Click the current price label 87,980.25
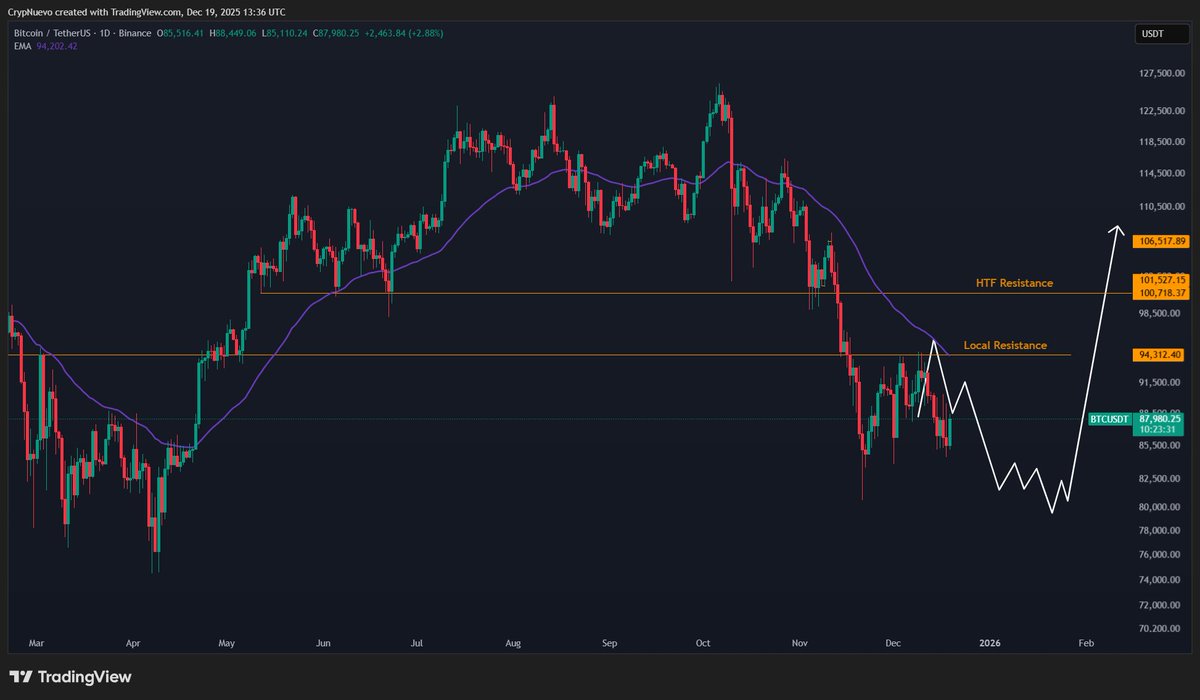Viewport: 1200px width, 700px height. (1160, 419)
